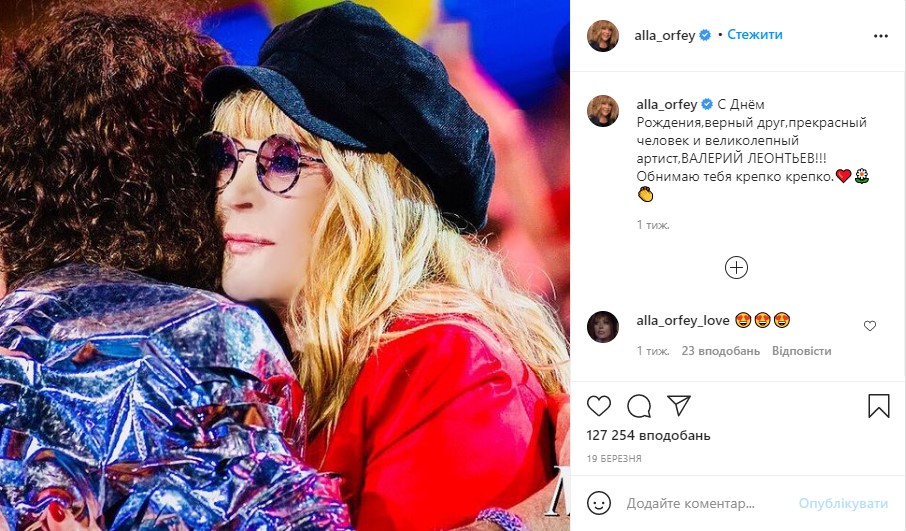Like the post with the heart icon
This screenshot has width=906, height=531.
[x=599, y=405]
